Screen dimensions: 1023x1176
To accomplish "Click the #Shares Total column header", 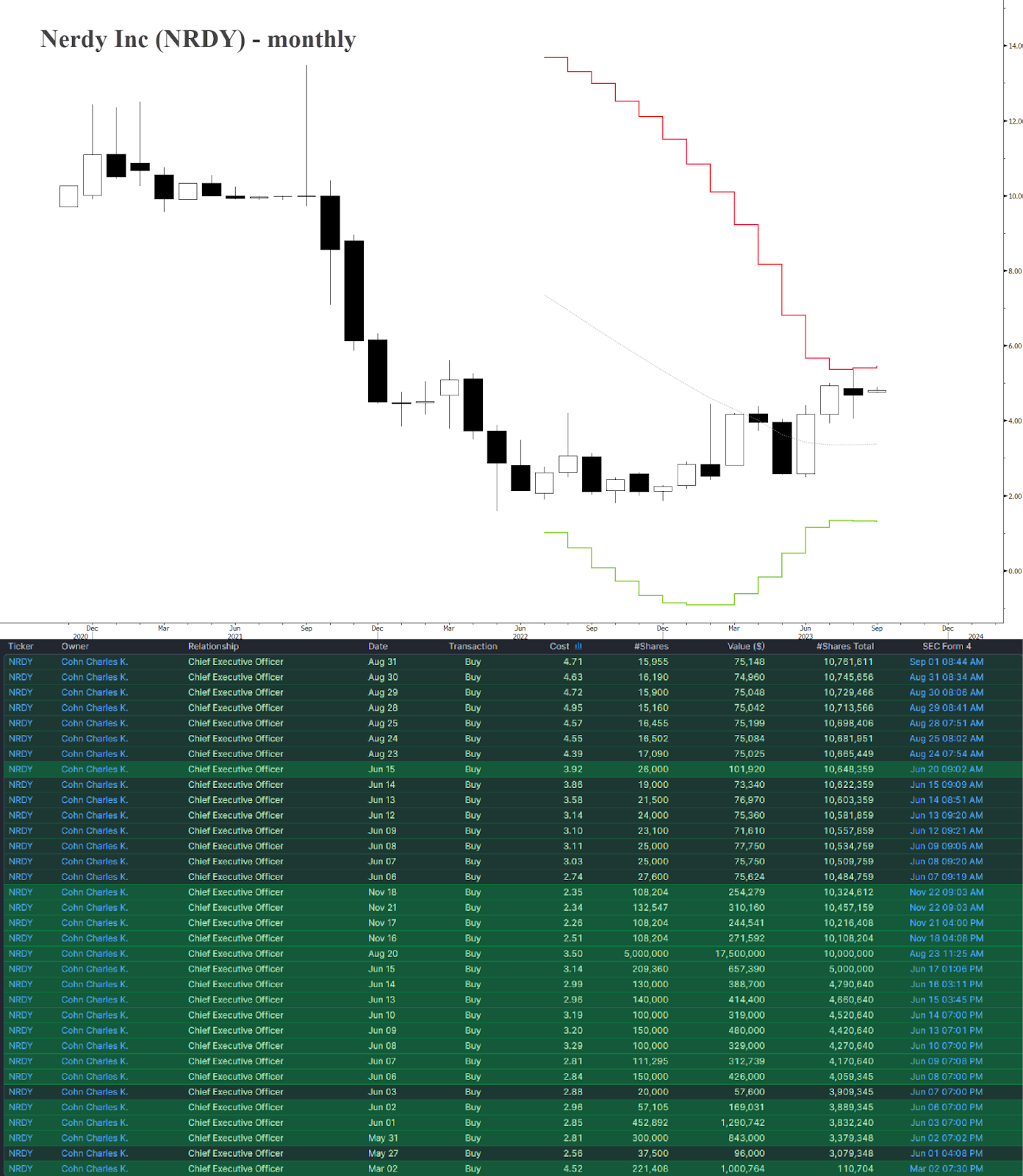I will pyautogui.click(x=845, y=647).
